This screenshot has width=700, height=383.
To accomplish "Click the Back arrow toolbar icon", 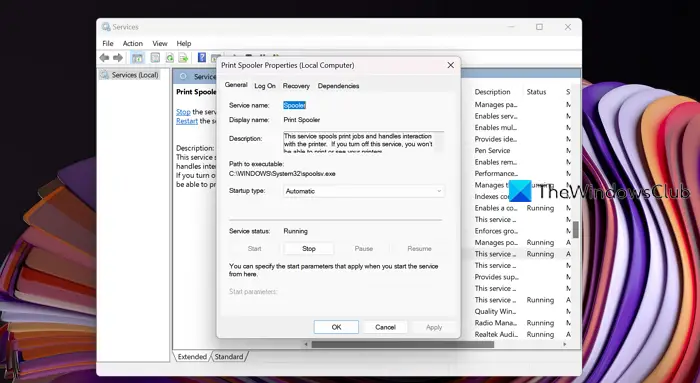I will pos(104,58).
